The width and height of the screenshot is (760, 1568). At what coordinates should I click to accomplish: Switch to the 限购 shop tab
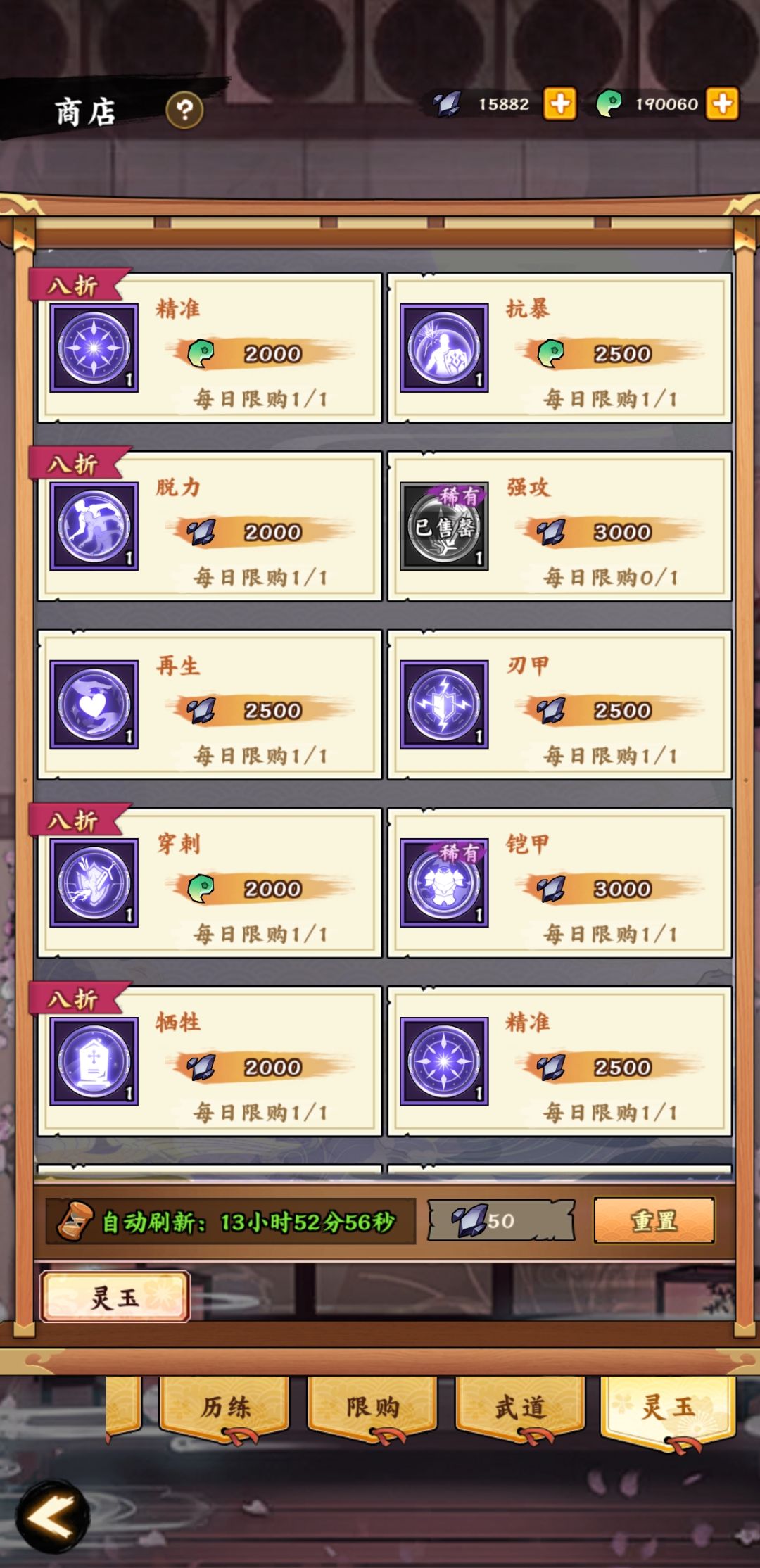pyautogui.click(x=372, y=1408)
